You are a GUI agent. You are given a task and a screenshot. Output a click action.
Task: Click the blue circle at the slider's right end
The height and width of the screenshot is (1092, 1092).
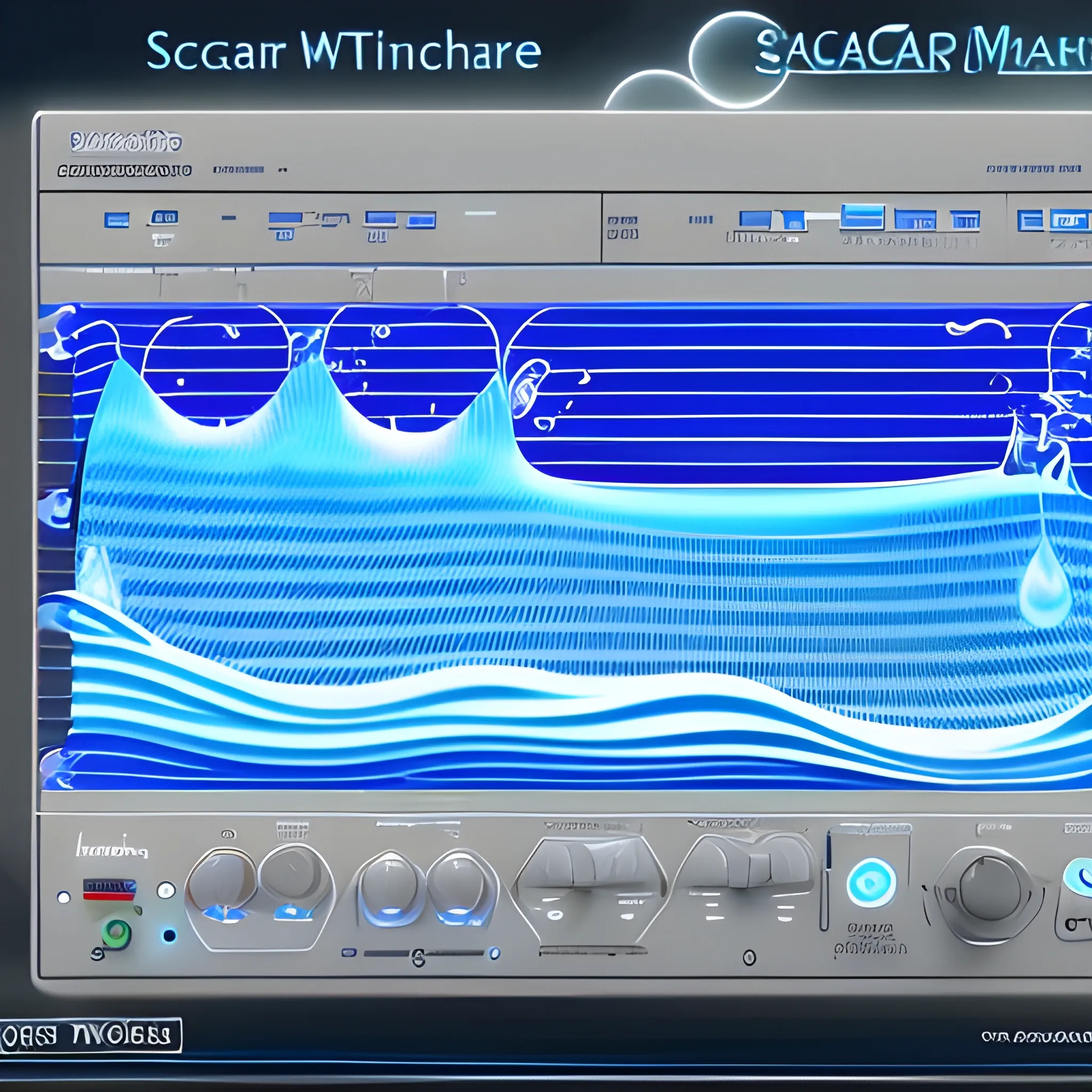click(495, 953)
